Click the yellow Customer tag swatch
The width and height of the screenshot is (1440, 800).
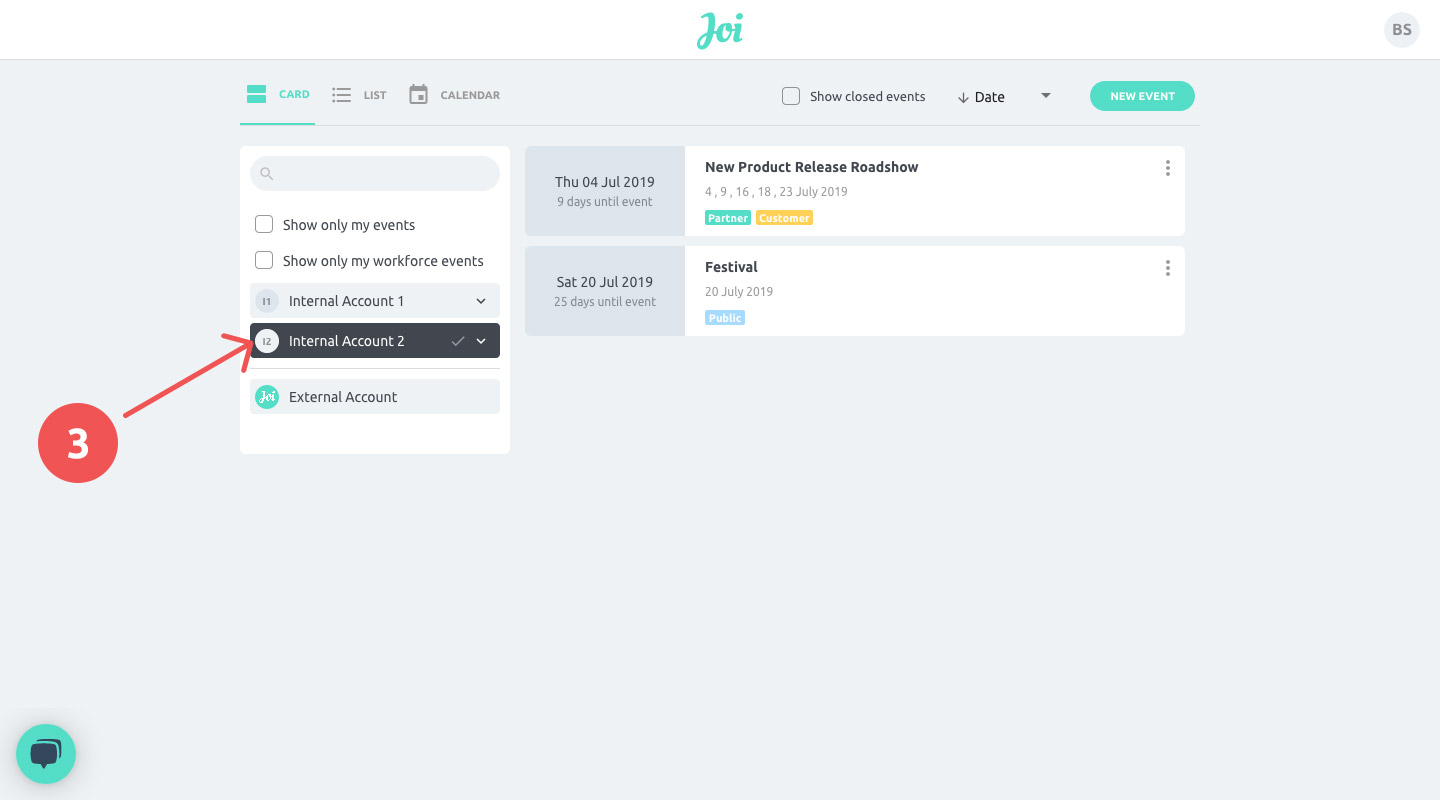pos(784,217)
